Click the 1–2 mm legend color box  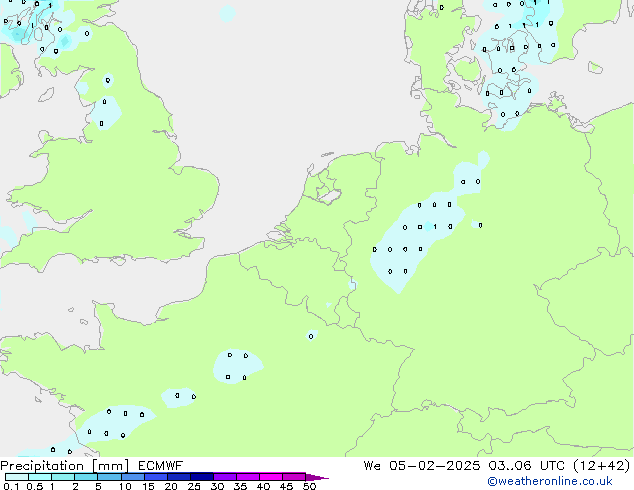point(63,477)
